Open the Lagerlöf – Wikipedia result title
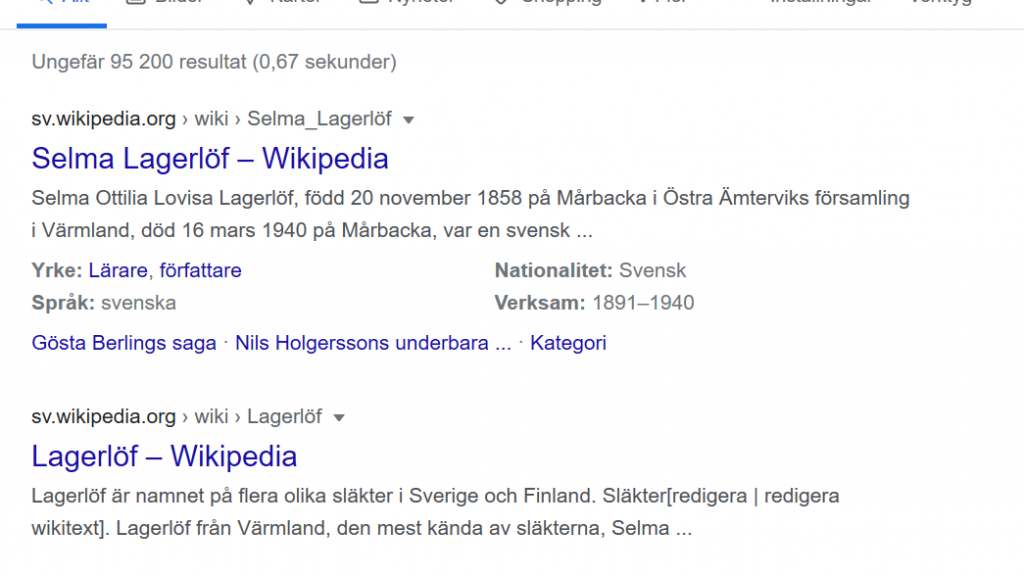The image size is (1024, 576). 164,456
